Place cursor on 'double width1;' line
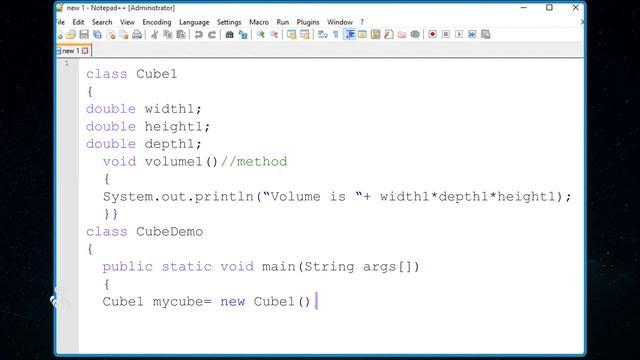Viewport: 640px width, 360px height. (144, 109)
